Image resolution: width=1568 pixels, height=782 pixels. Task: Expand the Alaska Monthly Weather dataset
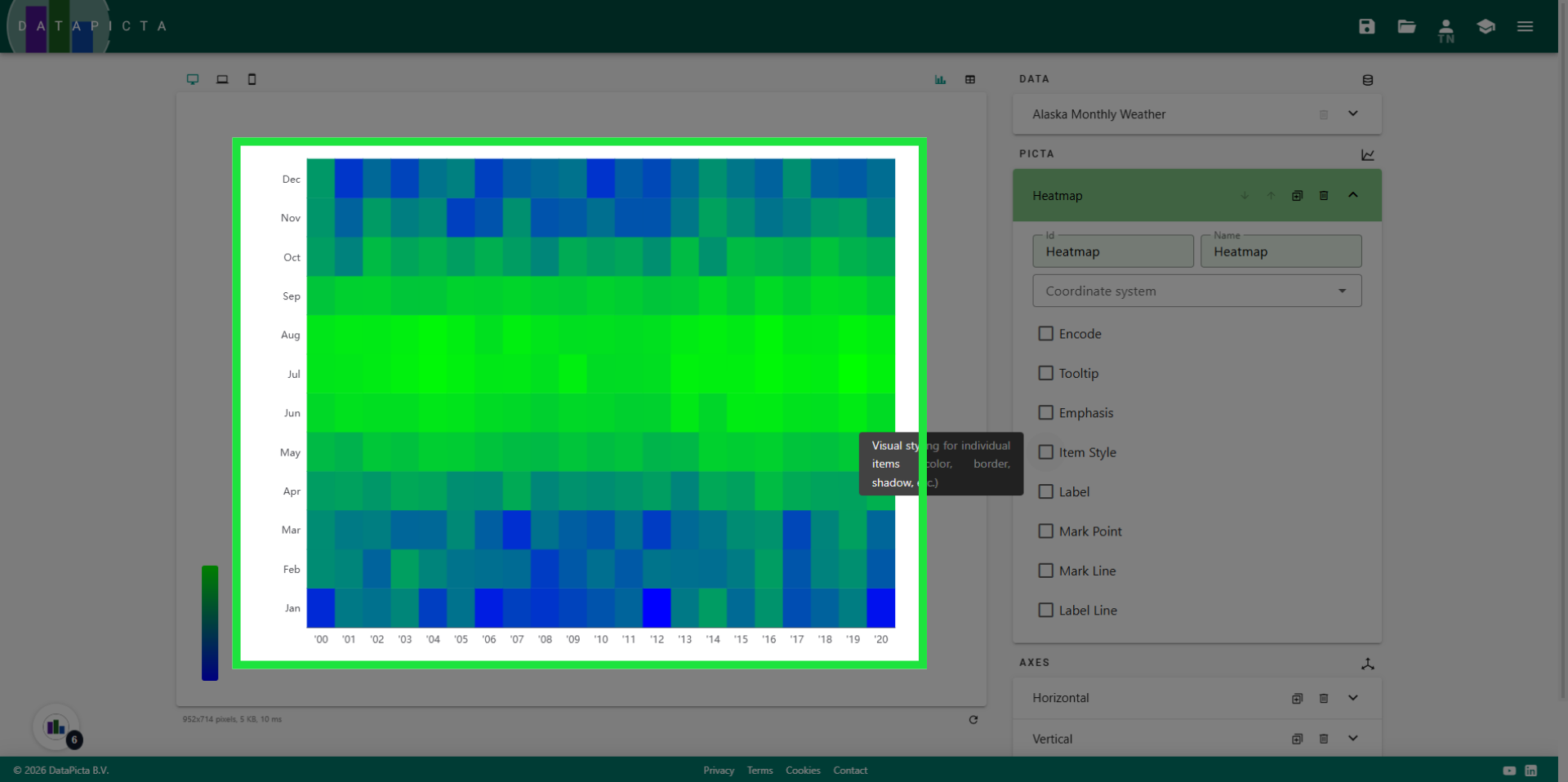tap(1353, 113)
